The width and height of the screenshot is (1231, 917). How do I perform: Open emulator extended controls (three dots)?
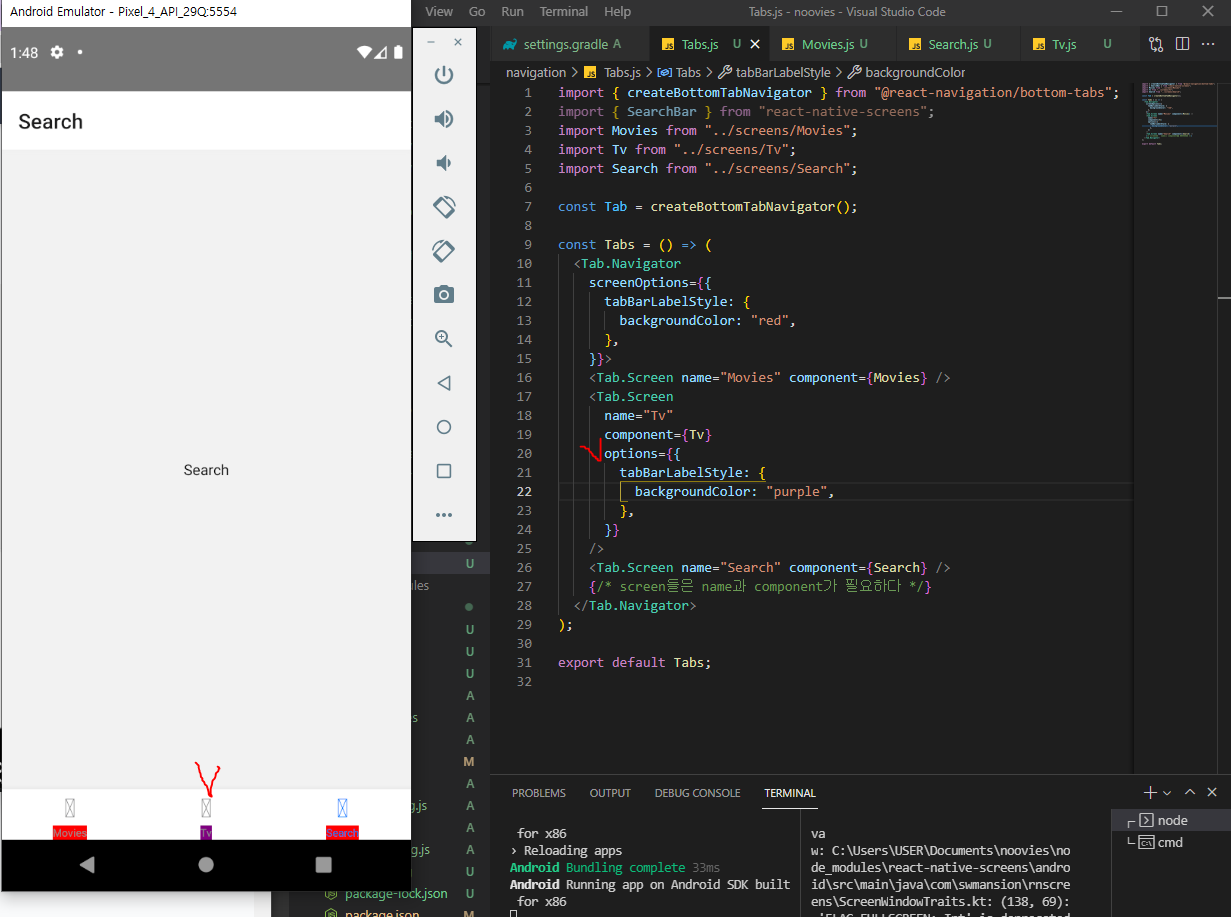tap(444, 515)
